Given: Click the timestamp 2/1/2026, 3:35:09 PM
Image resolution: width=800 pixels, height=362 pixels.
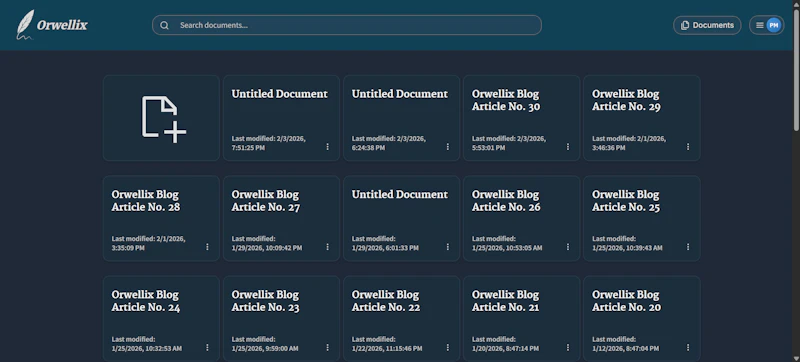Looking at the screenshot, I should click(148, 243).
